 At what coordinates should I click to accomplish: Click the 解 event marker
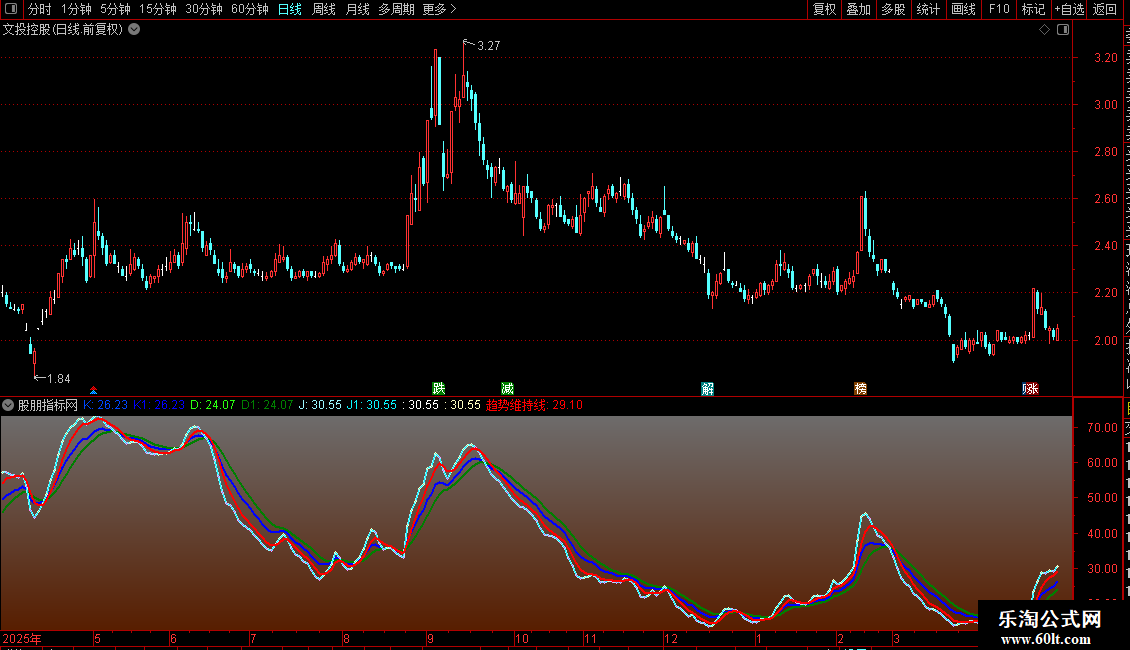(x=708, y=388)
